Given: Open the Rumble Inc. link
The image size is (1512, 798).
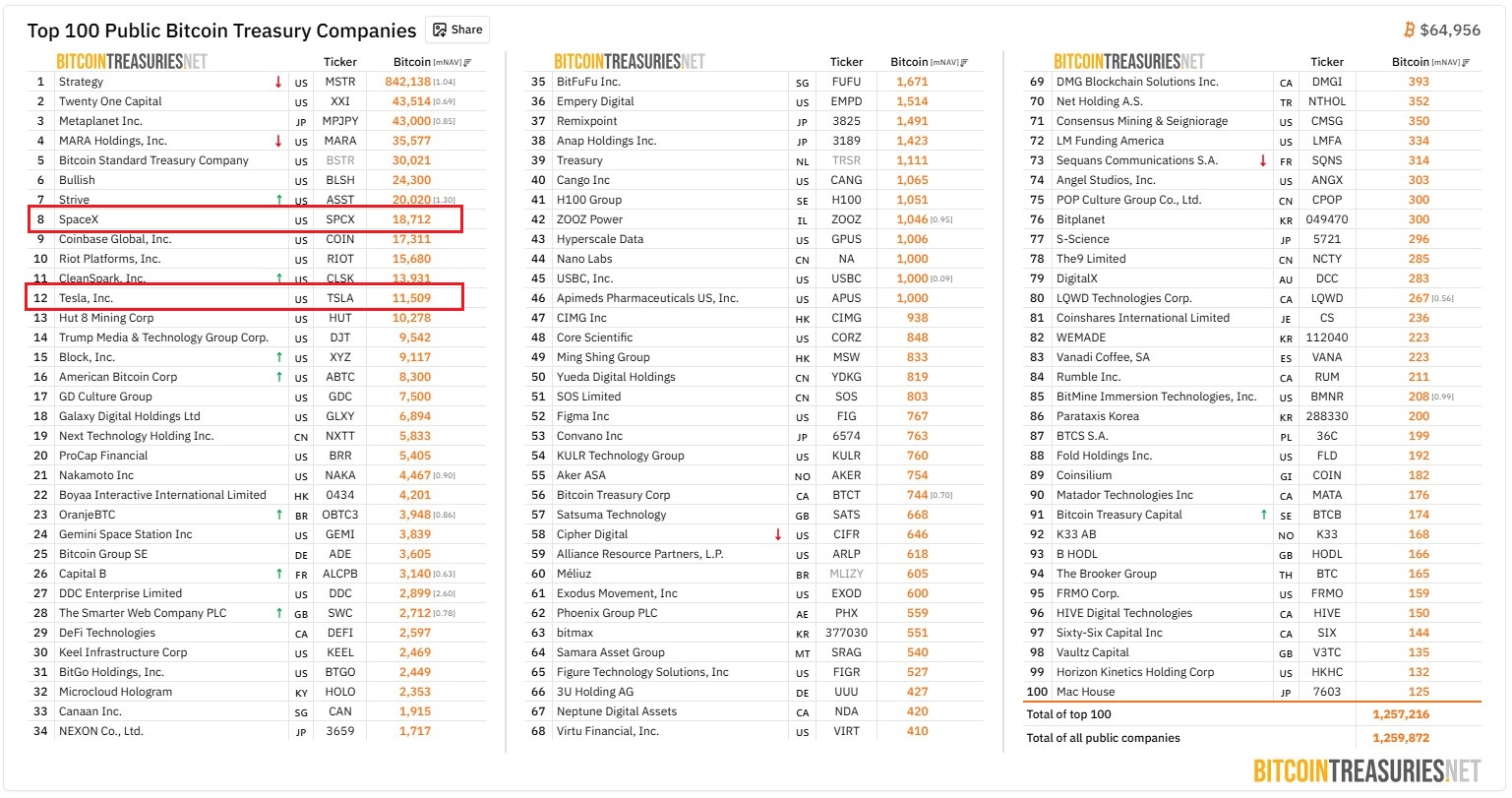Looking at the screenshot, I should [x=1089, y=377].
